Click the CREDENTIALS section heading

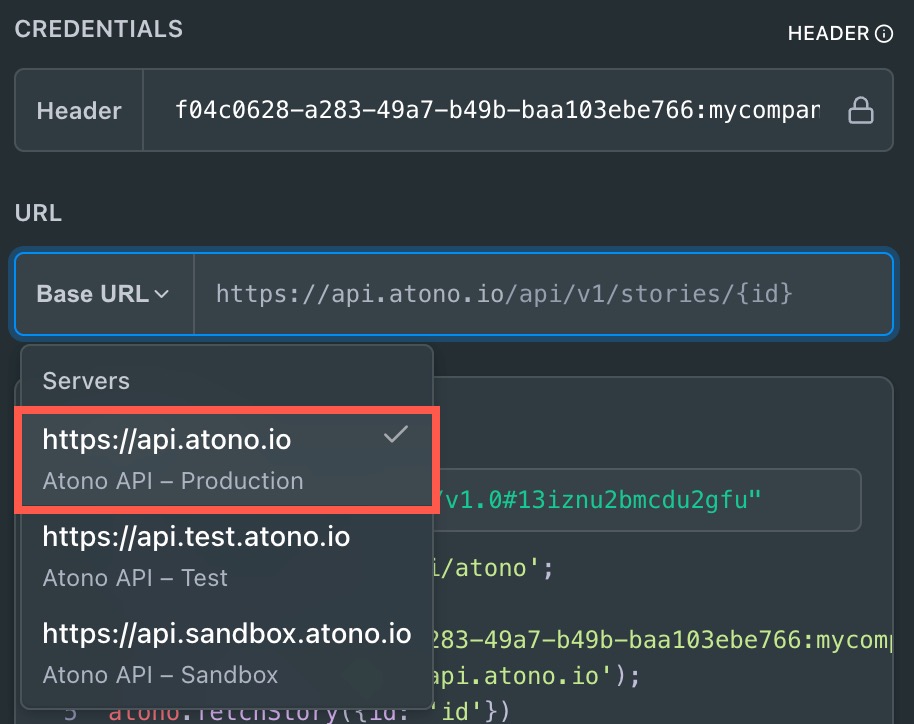(99, 29)
